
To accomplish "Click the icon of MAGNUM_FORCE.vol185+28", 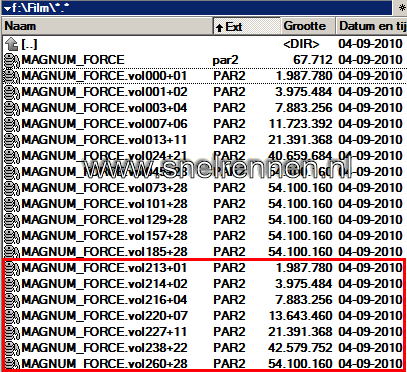I will point(12,252).
